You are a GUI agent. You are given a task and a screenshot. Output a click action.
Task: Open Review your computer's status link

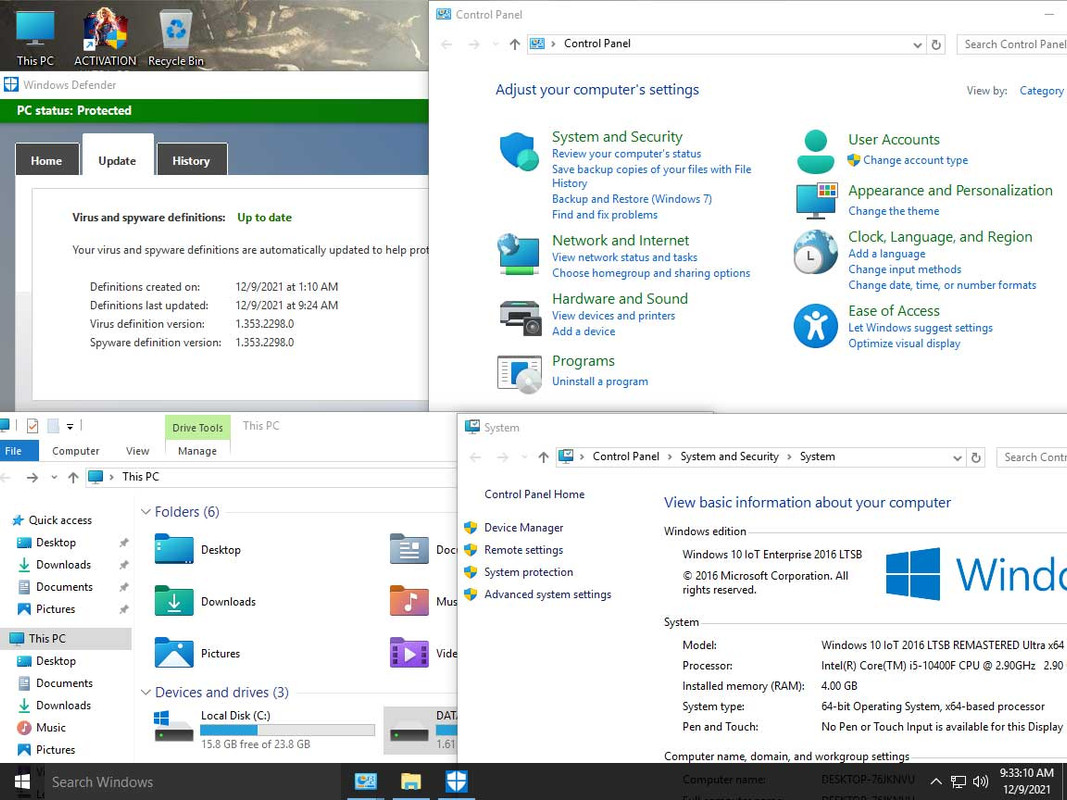point(626,154)
